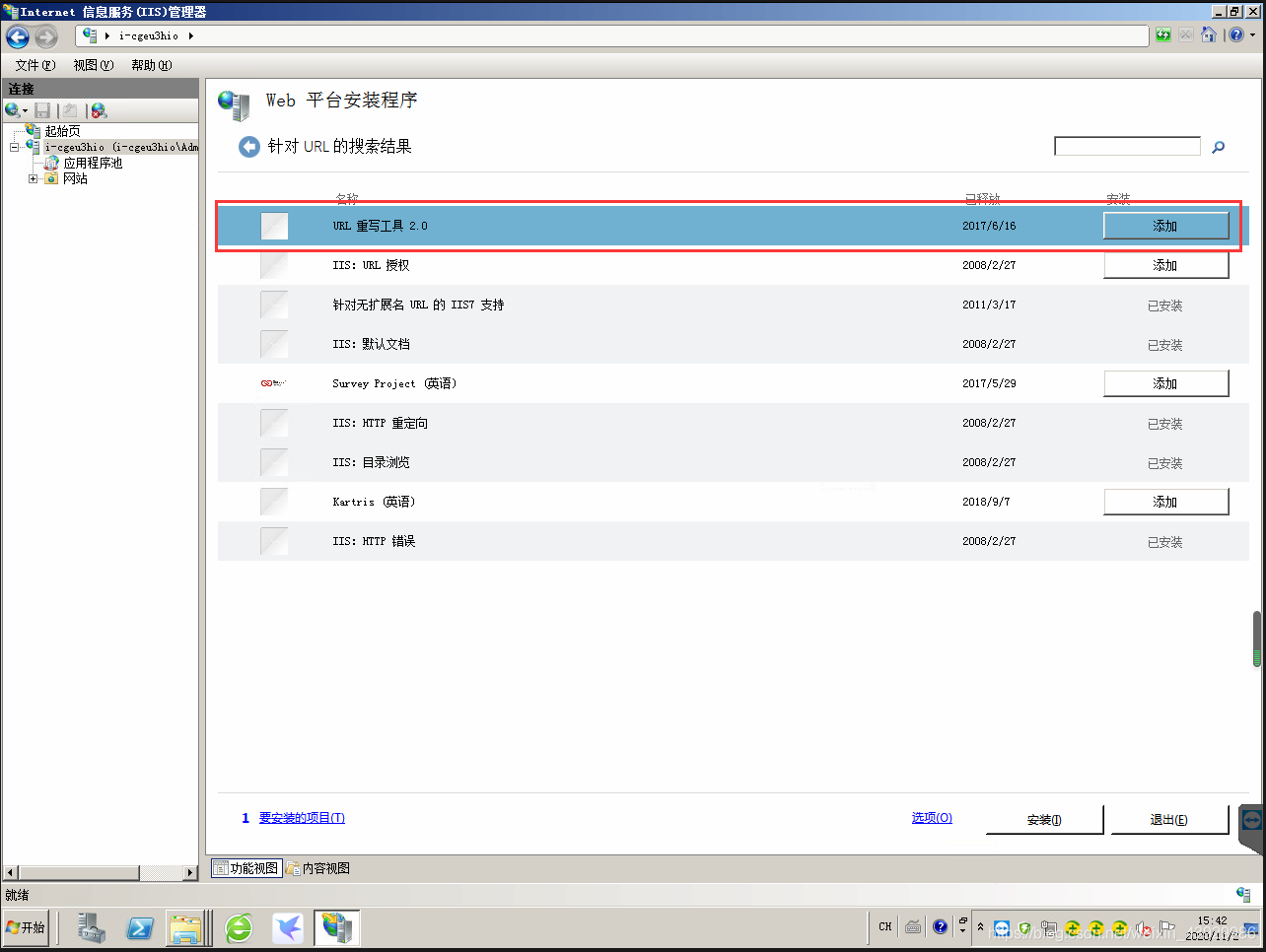Screen dimensions: 1266x952
Task: Select the IIS: URL 授权 row name
Action: (x=371, y=265)
